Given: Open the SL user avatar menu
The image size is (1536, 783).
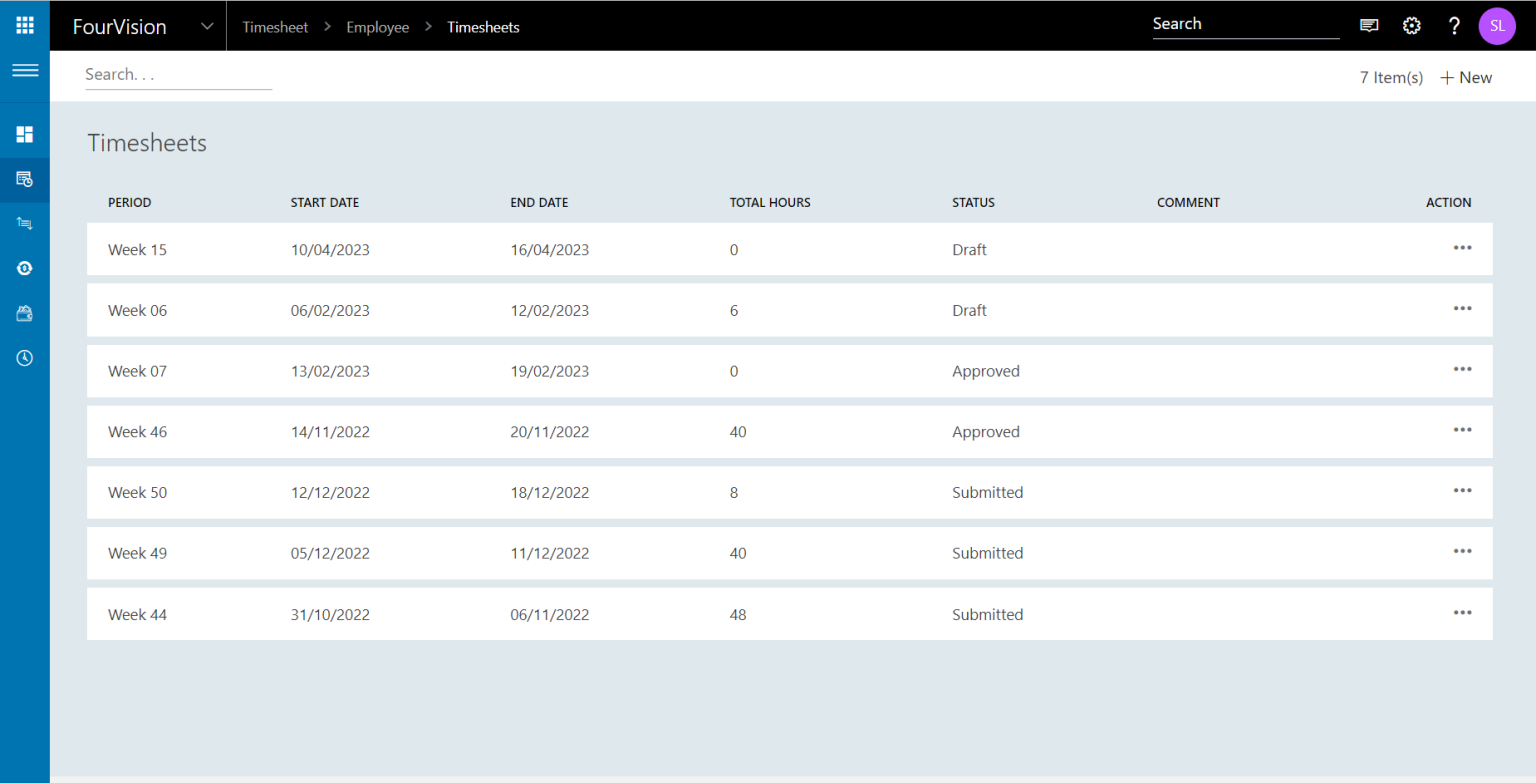Looking at the screenshot, I should click(1497, 25).
